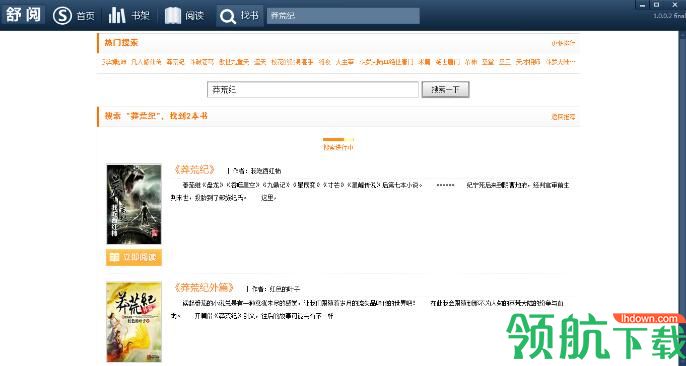Select hot keyword 校花的贴身高手
The width and height of the screenshot is (686, 366).
(292, 62)
